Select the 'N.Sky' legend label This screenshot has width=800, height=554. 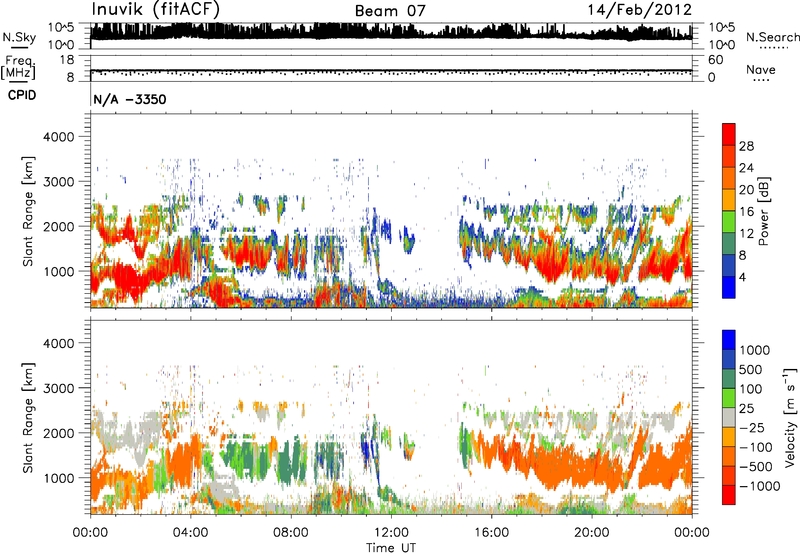tap(19, 37)
